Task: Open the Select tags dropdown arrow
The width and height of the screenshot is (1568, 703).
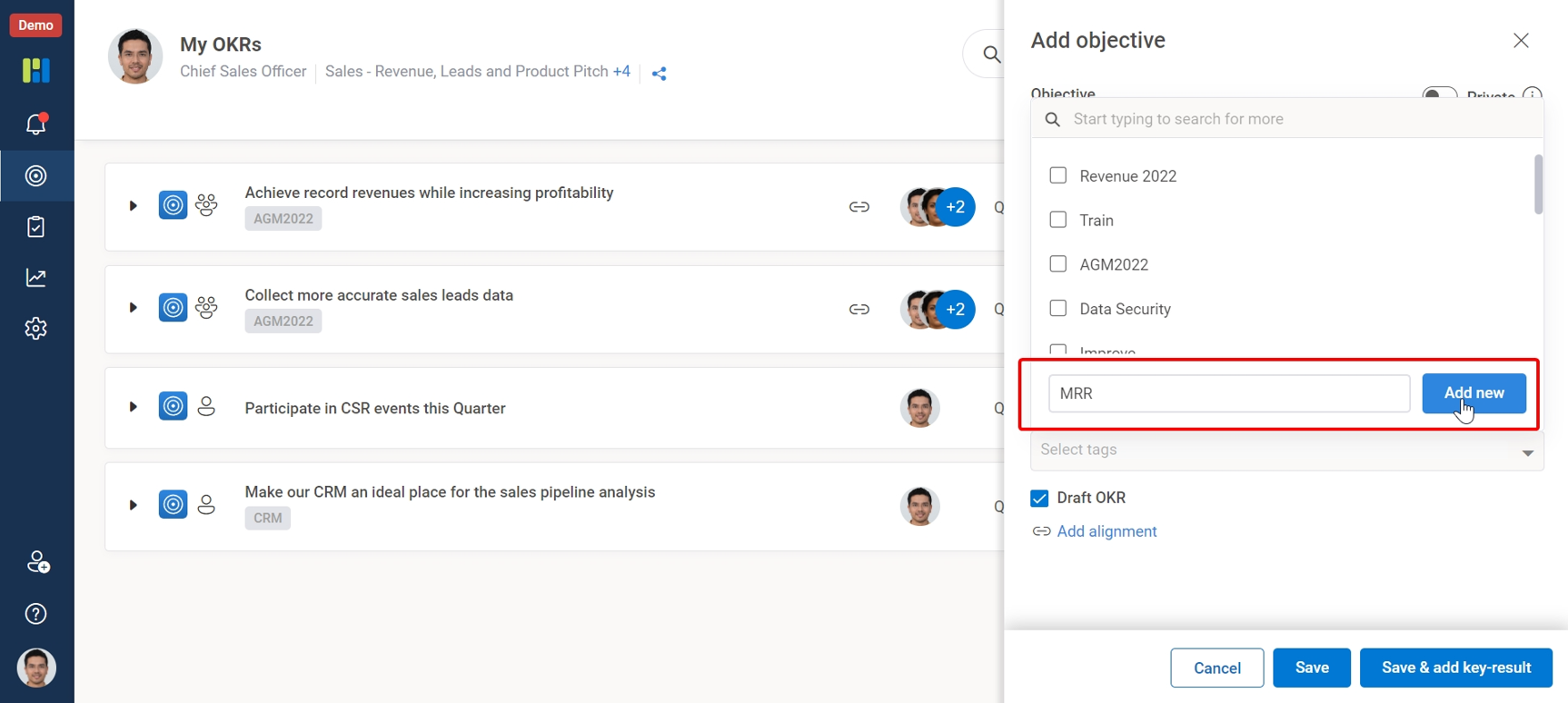Action: 1528,452
